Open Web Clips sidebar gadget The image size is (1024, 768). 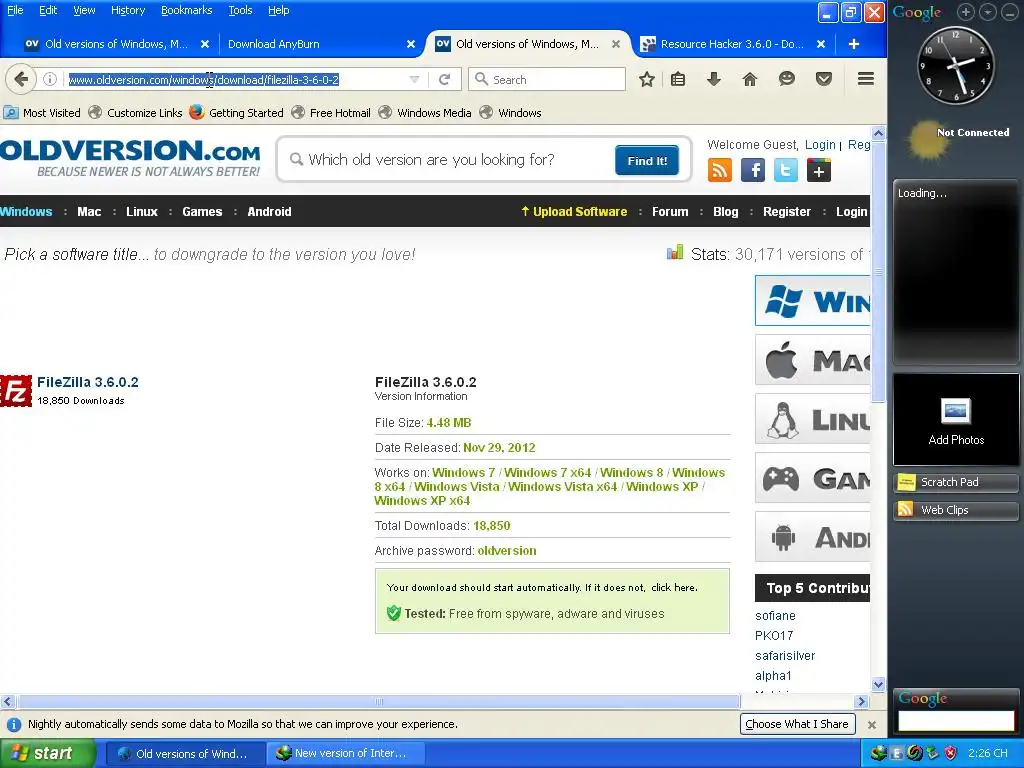click(x=955, y=510)
